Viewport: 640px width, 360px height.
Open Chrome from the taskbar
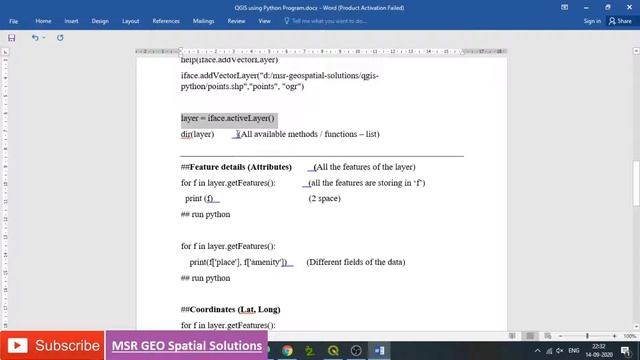287,351
